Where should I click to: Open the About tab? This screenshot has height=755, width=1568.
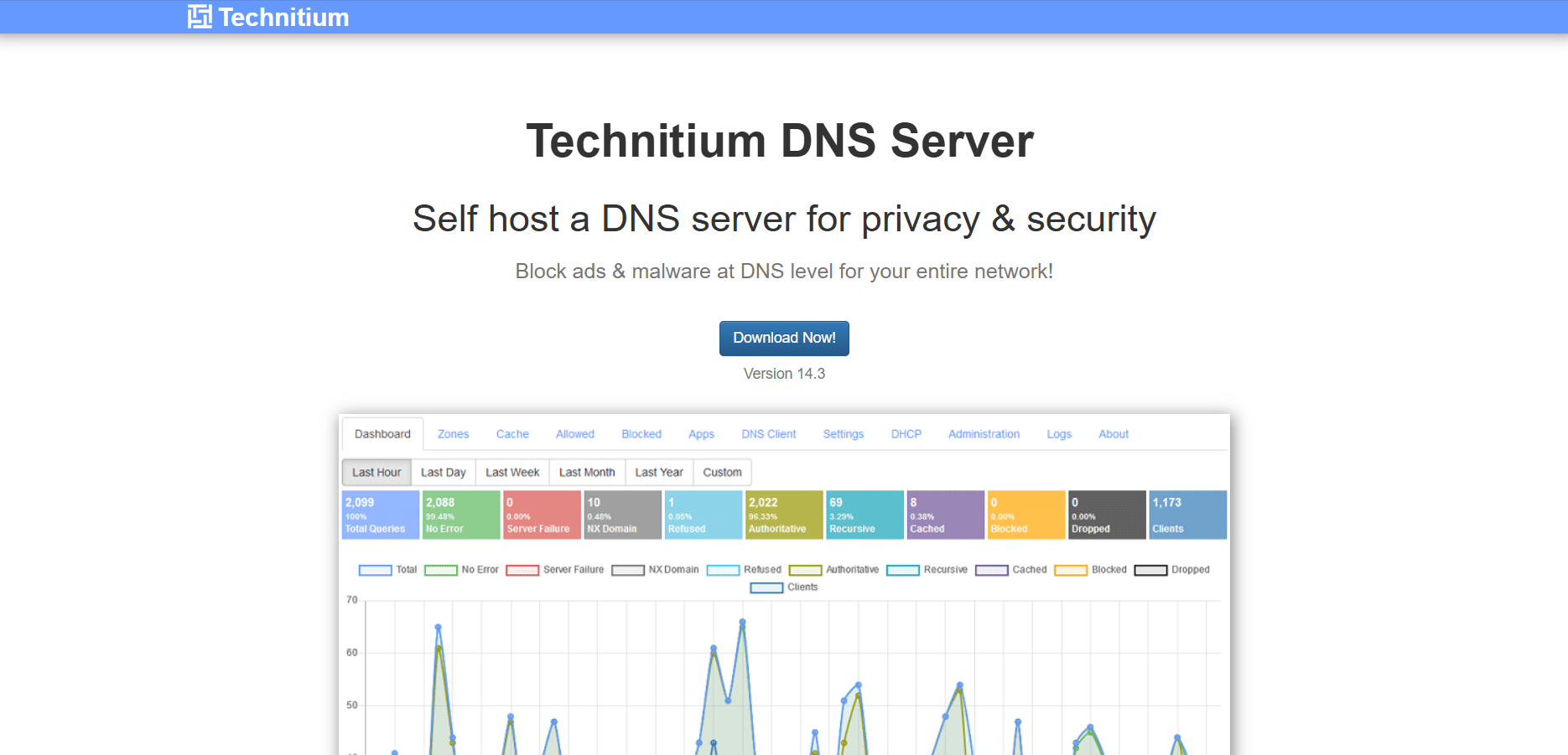tap(1114, 434)
